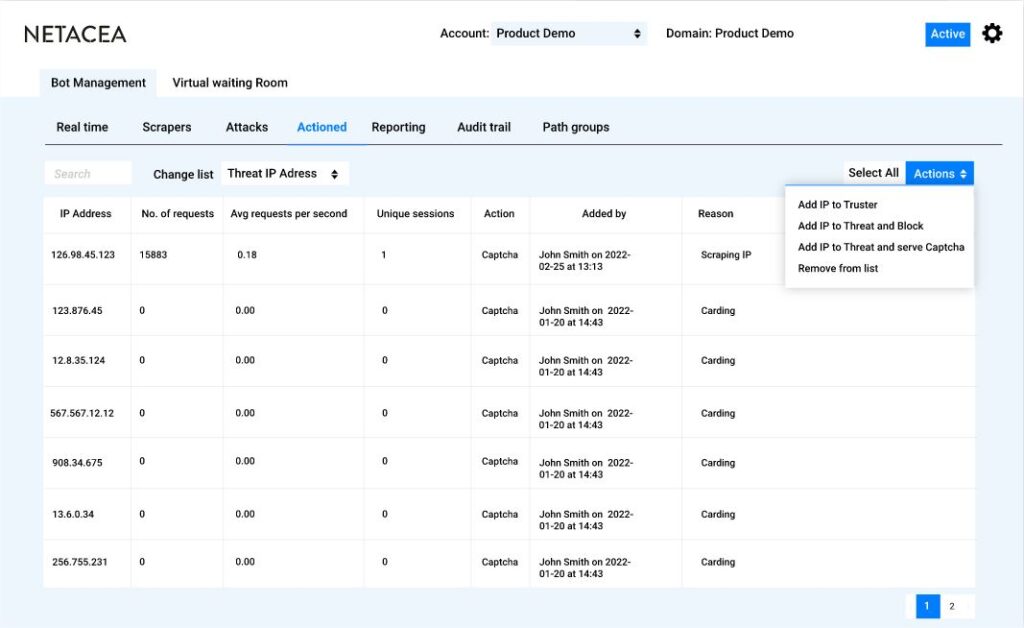
Task: Open the settings gear icon
Action: [992, 33]
